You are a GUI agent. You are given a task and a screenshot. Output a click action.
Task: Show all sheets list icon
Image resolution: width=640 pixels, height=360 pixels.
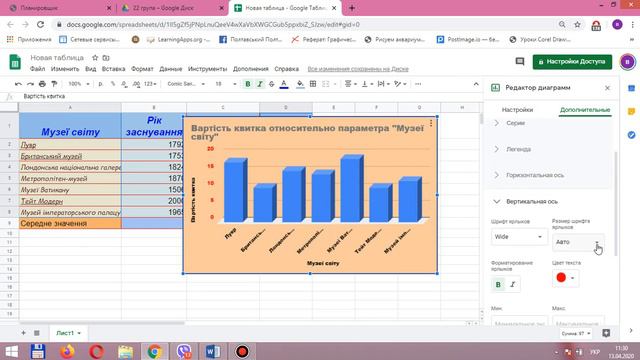click(36, 333)
